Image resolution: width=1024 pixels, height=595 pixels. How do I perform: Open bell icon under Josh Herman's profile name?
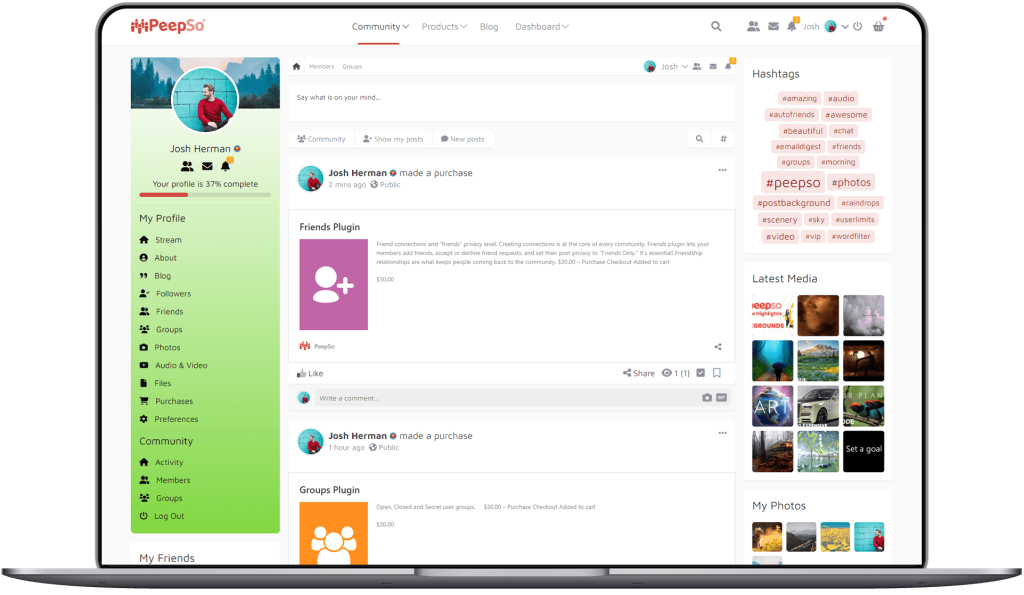click(225, 167)
